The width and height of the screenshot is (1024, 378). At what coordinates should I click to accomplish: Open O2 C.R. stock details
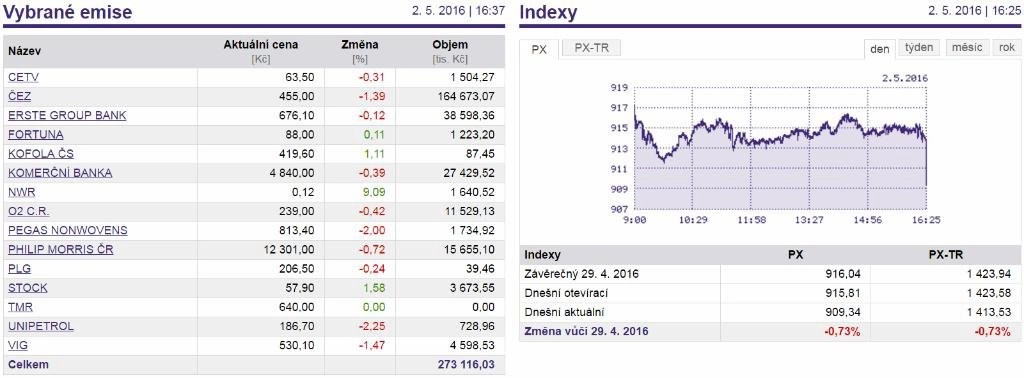coord(29,212)
